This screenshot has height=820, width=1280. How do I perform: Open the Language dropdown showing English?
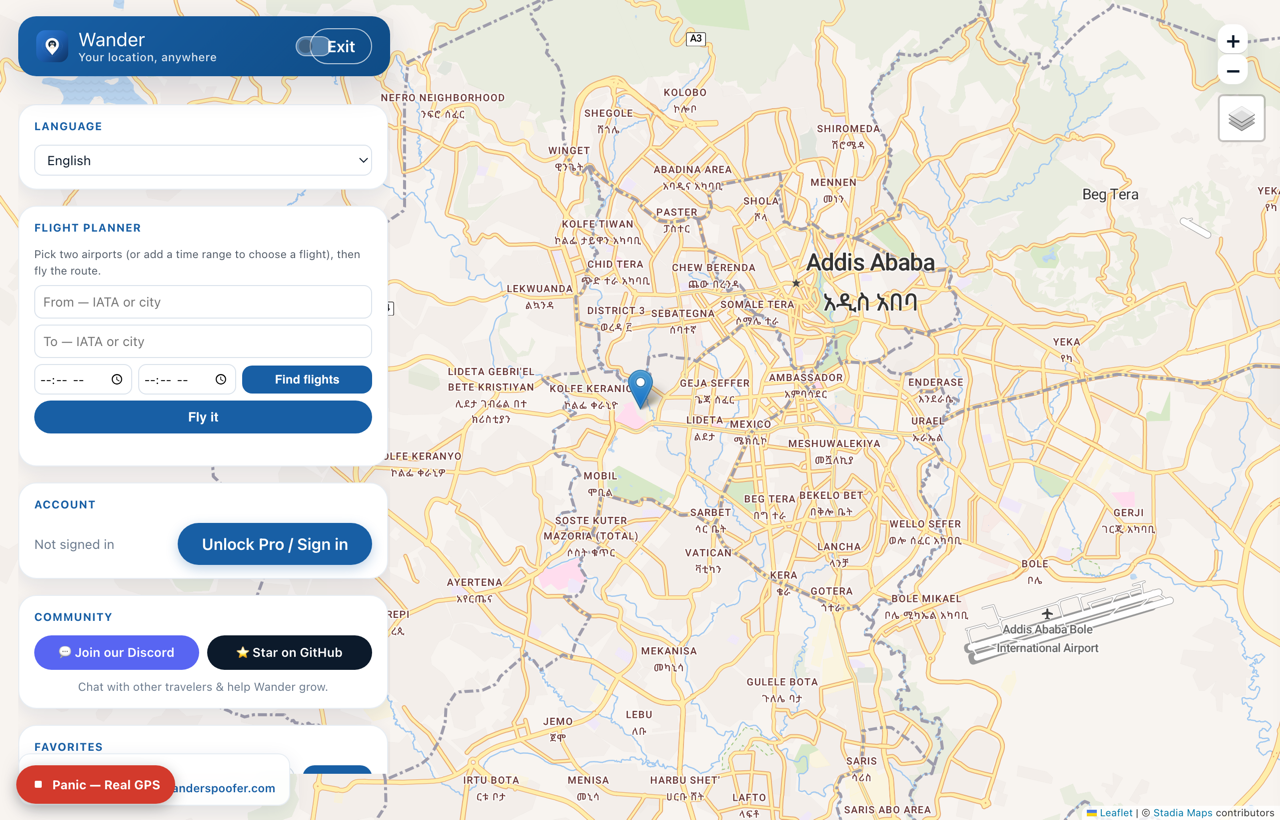tap(203, 160)
